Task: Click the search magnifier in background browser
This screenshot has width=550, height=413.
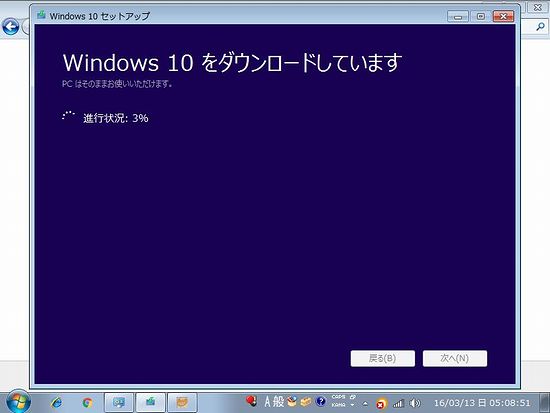Action: point(540,27)
